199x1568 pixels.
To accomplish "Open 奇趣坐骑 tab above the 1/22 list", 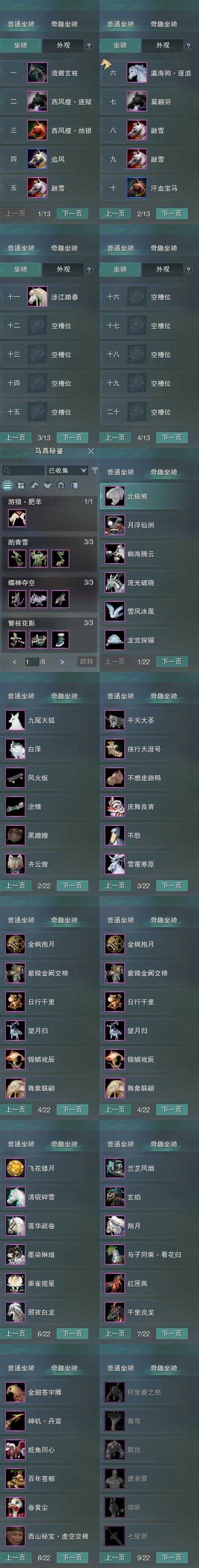I will (x=164, y=472).
